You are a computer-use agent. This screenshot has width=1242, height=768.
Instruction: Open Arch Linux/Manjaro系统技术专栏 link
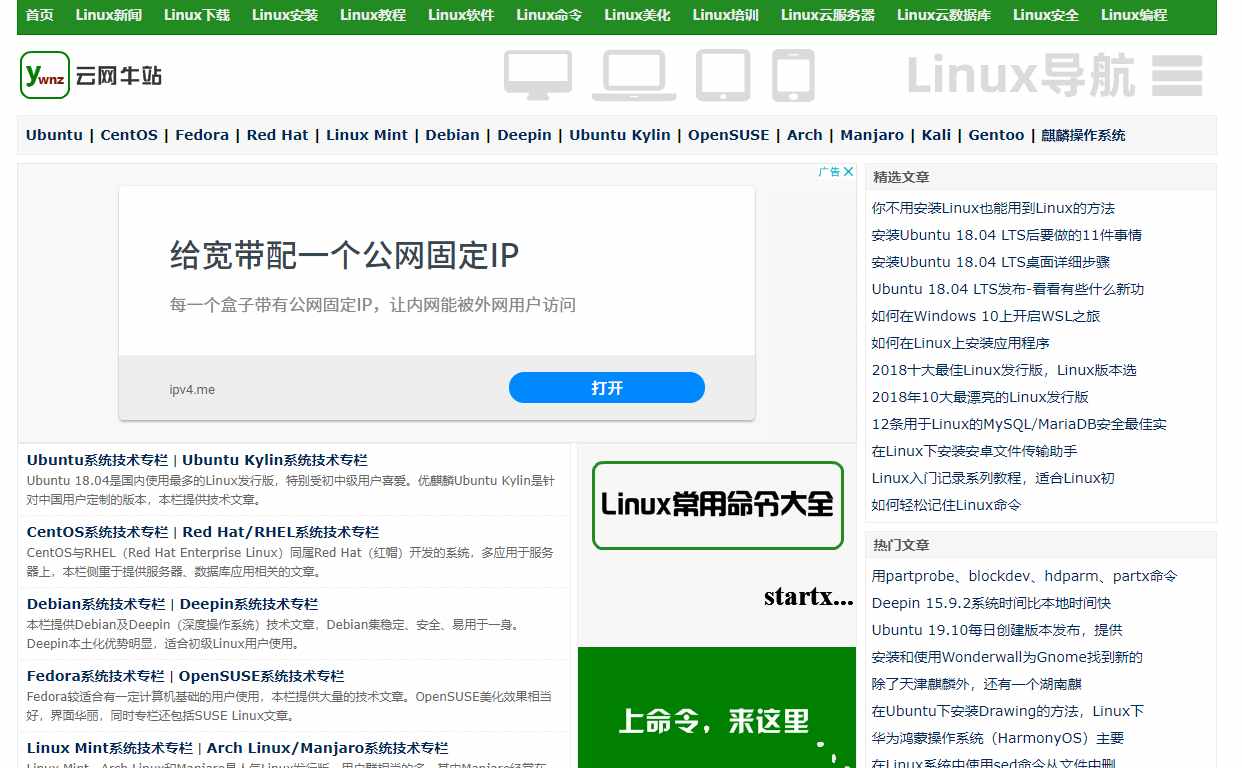click(328, 748)
